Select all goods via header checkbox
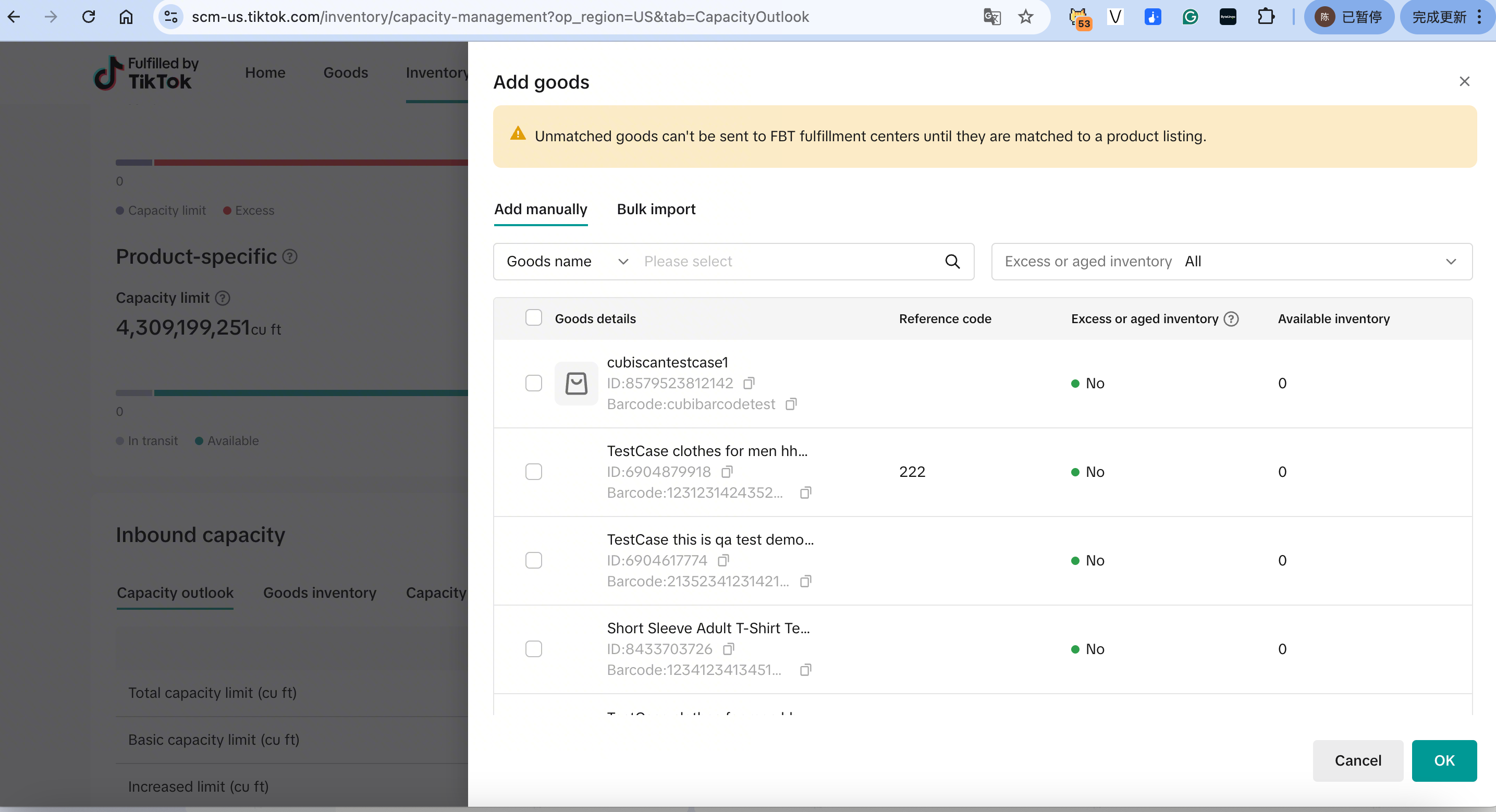The image size is (1496, 812). click(533, 318)
